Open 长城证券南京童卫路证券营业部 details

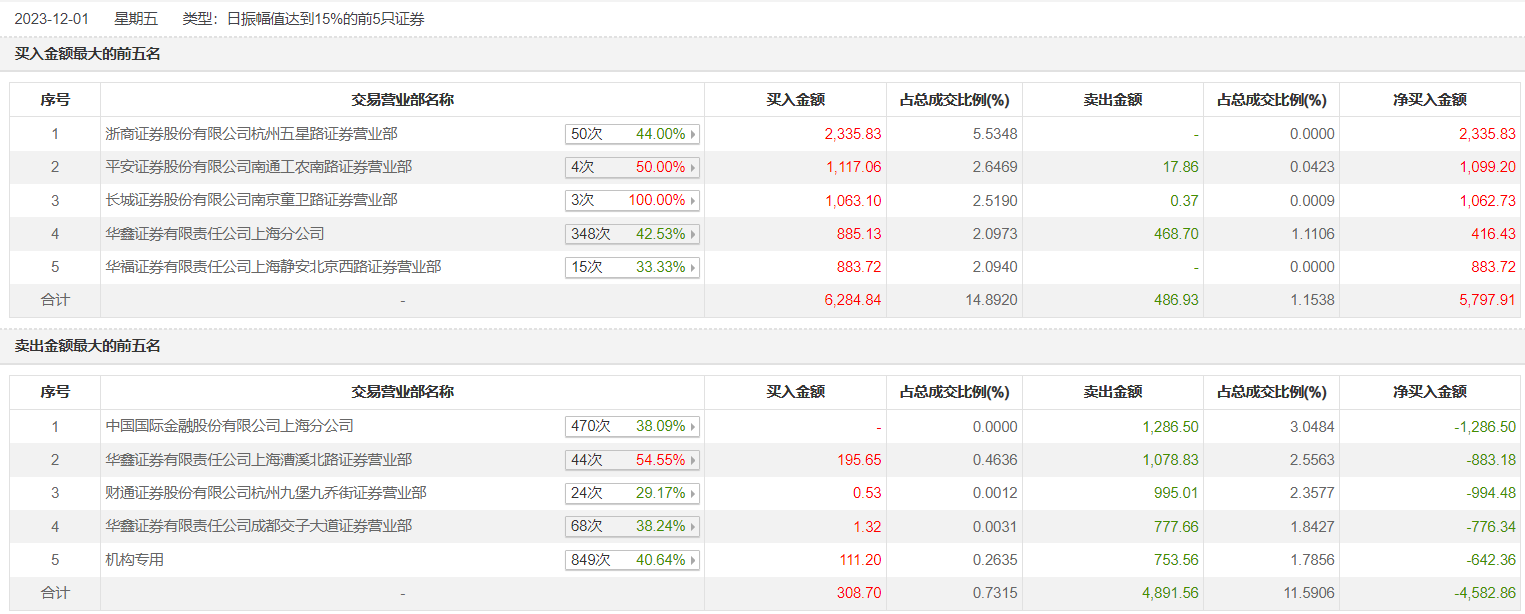[x=251, y=201]
